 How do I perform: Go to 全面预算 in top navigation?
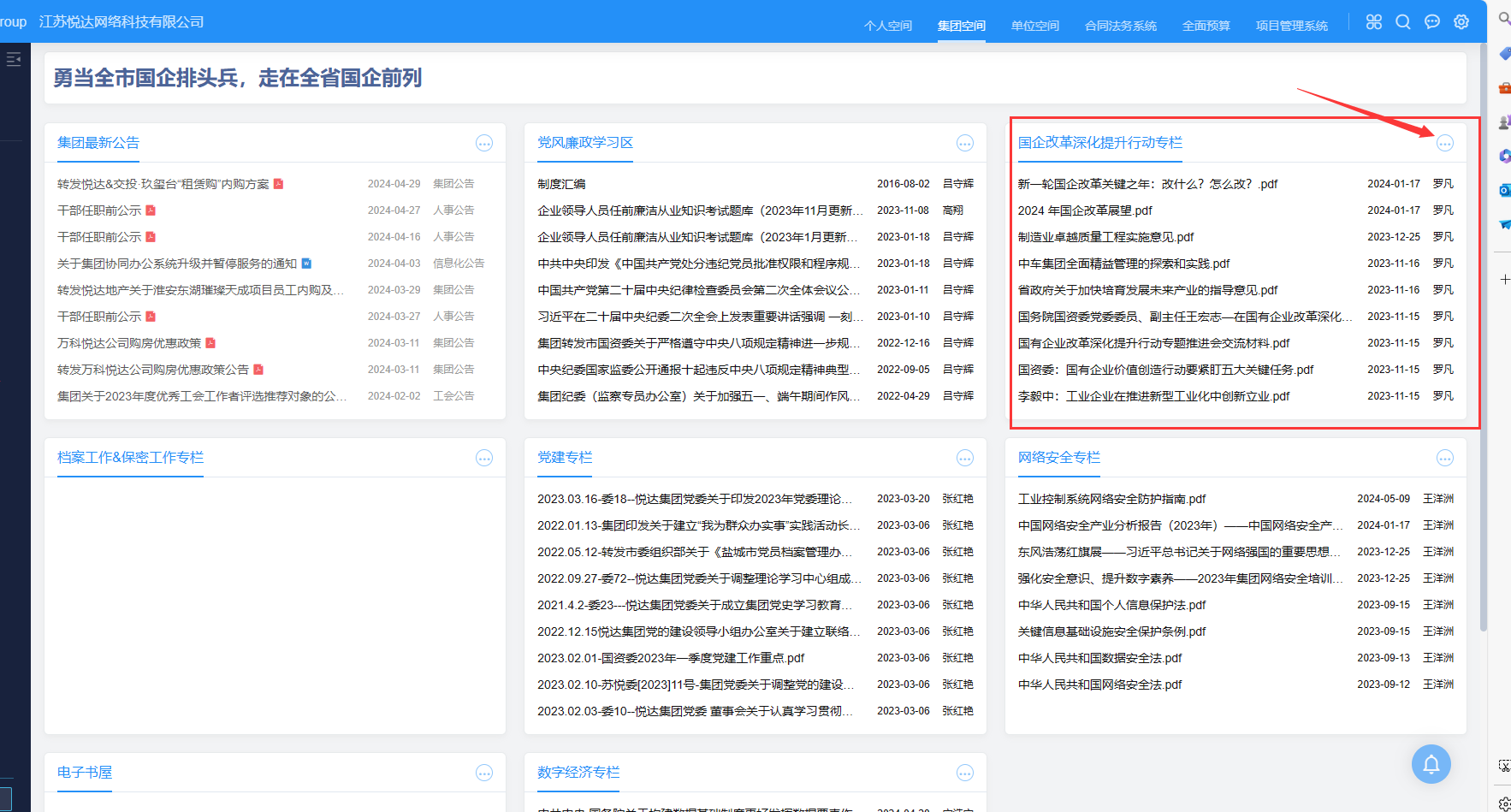click(x=1206, y=26)
